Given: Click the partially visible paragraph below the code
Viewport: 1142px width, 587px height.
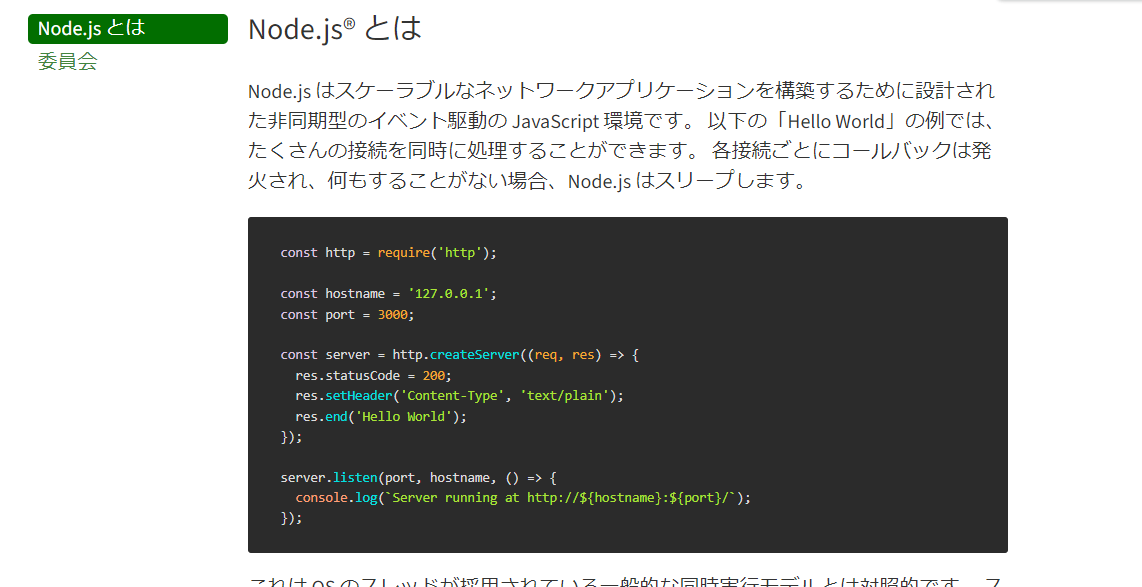Looking at the screenshot, I should point(621,580).
